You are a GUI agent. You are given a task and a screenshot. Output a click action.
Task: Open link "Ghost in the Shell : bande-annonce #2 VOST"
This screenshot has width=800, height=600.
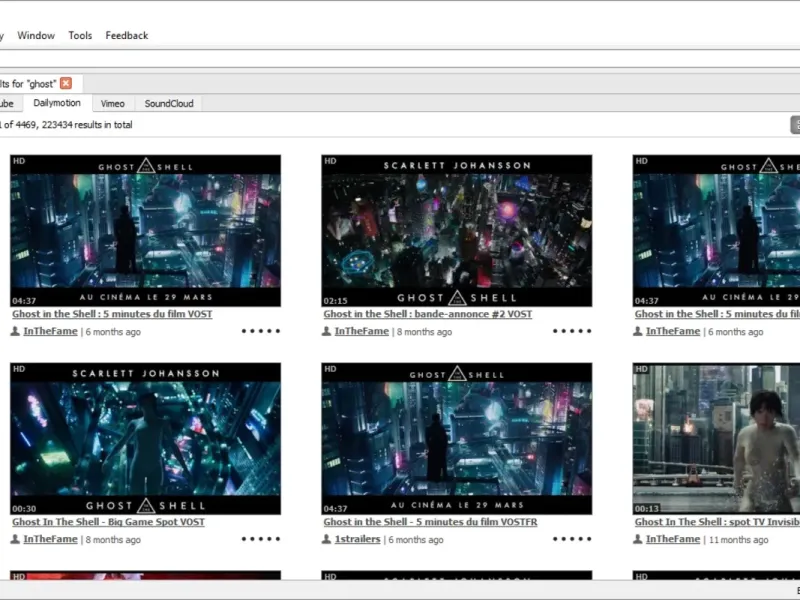tap(428, 314)
